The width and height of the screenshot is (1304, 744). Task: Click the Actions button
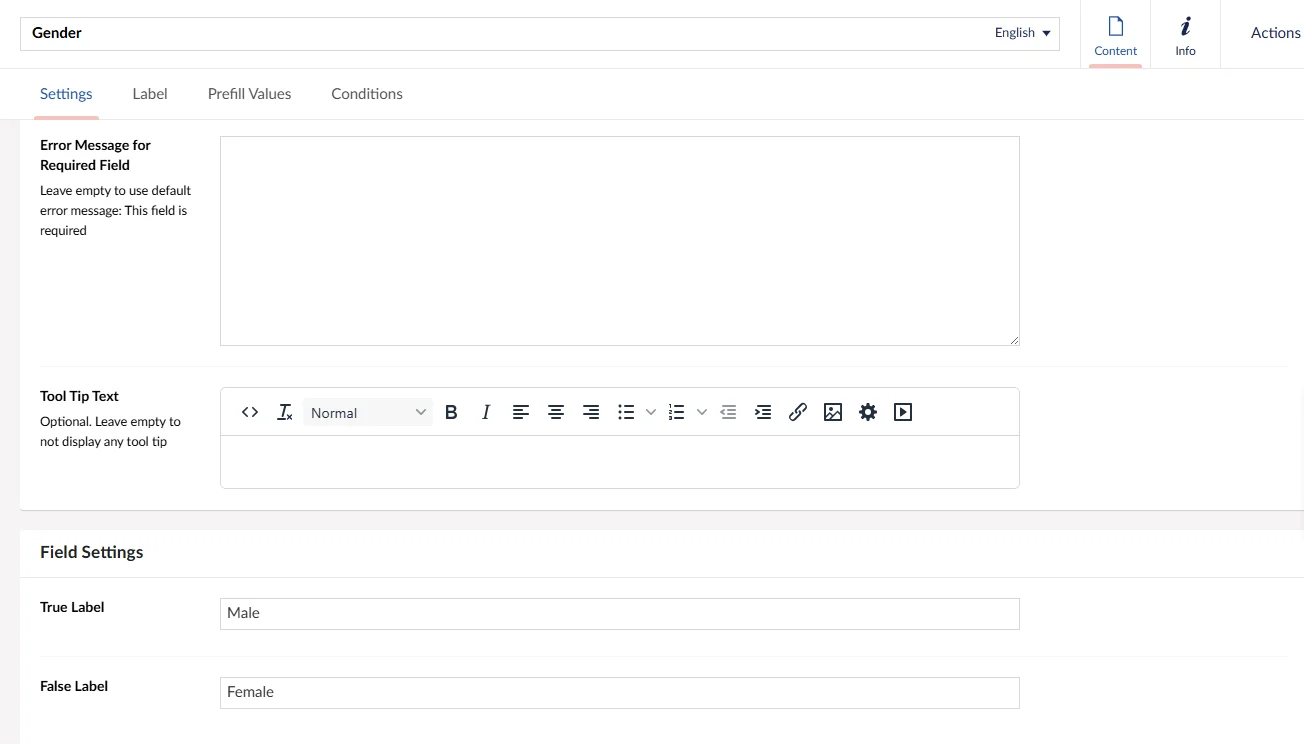coord(1275,33)
